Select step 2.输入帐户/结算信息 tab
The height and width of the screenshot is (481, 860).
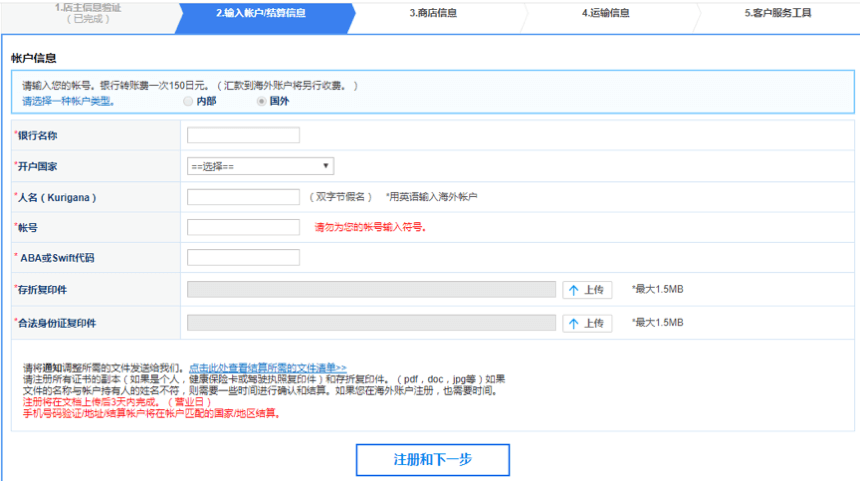point(261,14)
